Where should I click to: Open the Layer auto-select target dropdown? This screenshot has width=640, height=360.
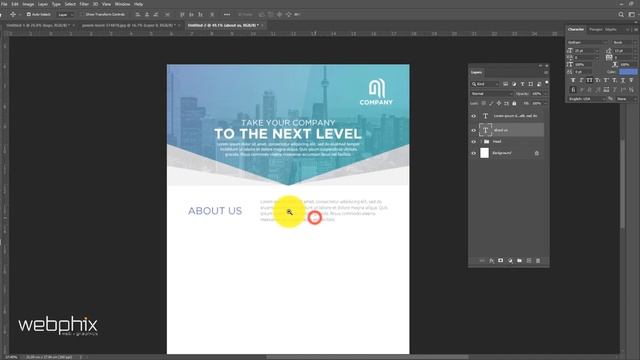point(65,14)
